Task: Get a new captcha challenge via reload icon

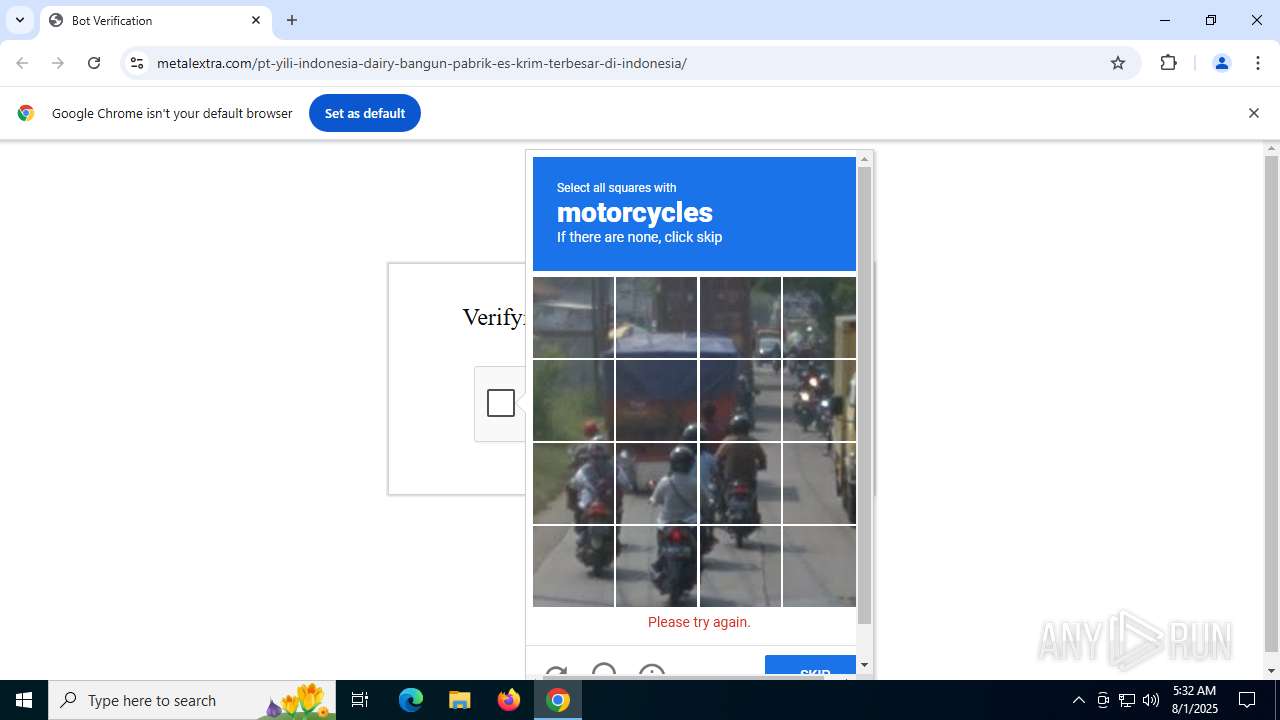Action: click(x=556, y=672)
